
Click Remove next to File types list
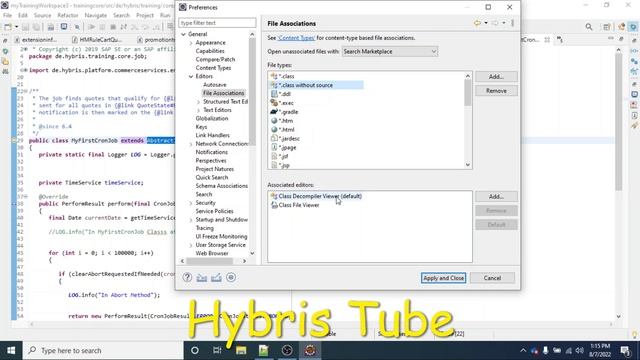pos(496,91)
